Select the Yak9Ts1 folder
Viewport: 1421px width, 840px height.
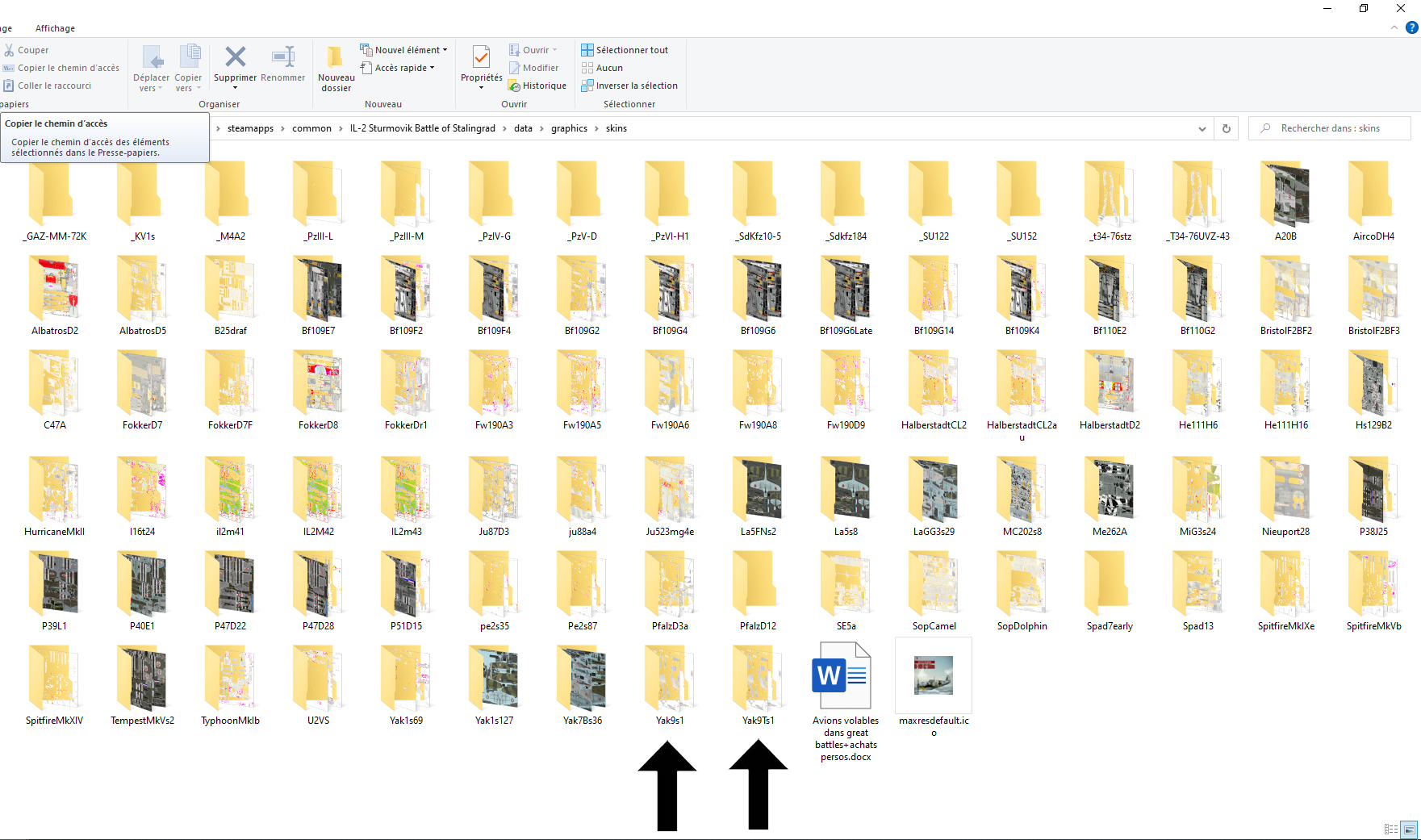coord(759,686)
